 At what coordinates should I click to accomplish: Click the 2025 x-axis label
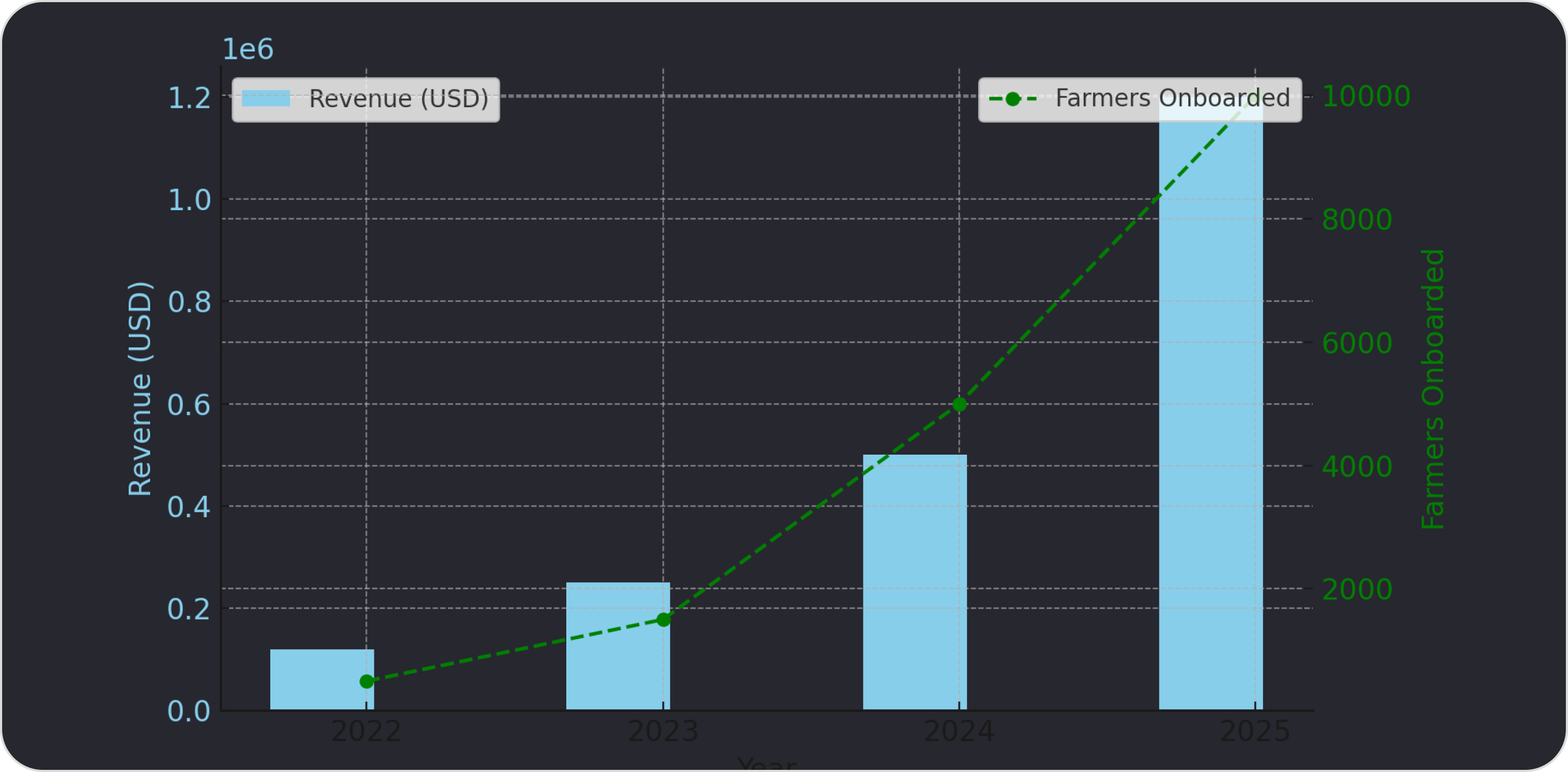1254,731
